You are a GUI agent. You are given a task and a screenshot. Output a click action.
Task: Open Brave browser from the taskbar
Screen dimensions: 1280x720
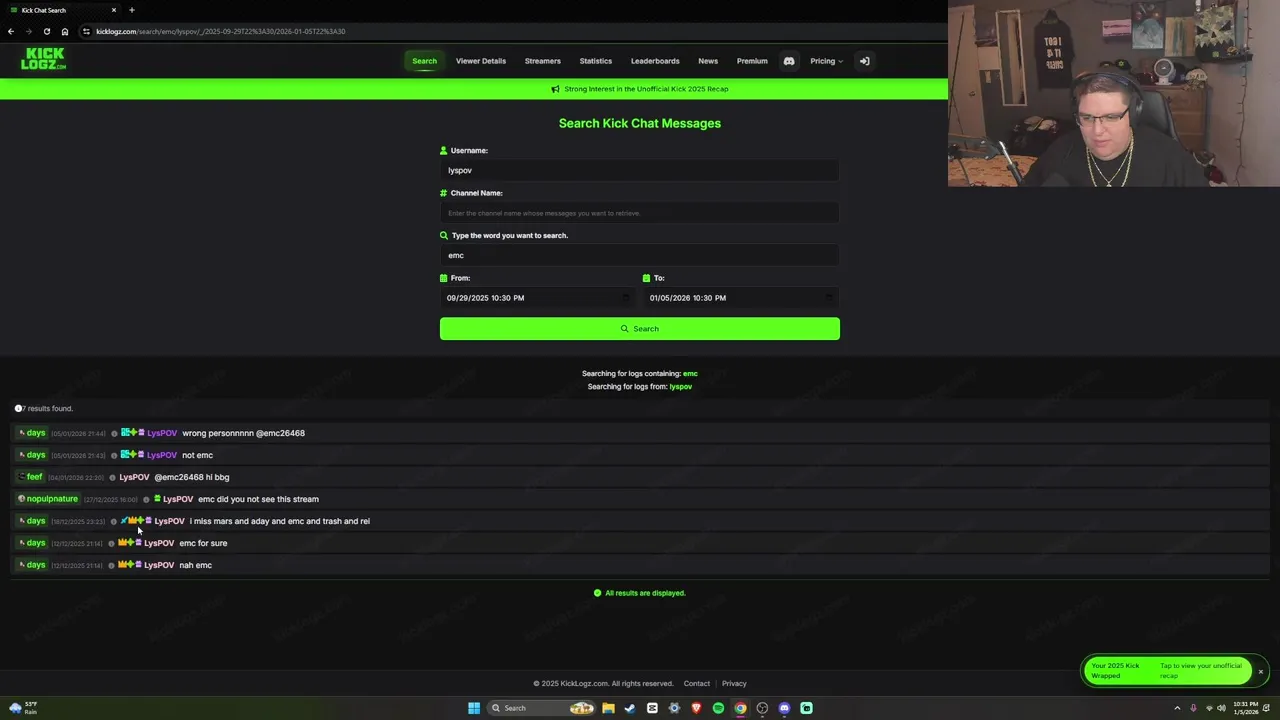pos(696,708)
